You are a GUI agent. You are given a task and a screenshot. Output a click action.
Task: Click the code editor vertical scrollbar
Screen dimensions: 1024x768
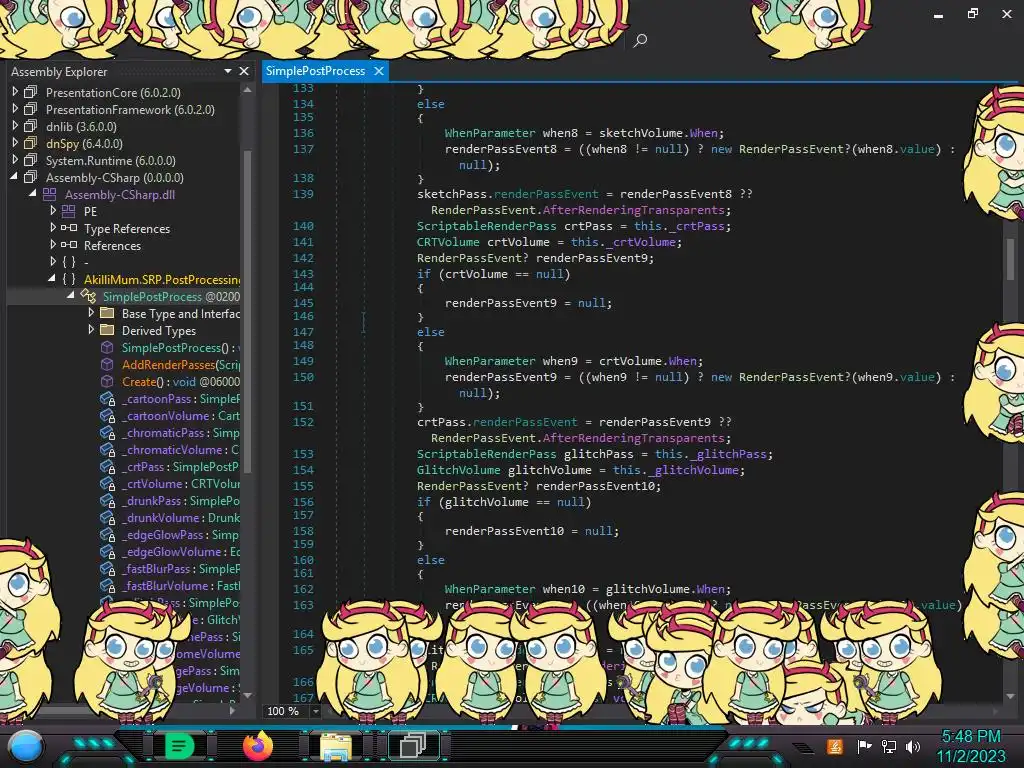(1010, 258)
